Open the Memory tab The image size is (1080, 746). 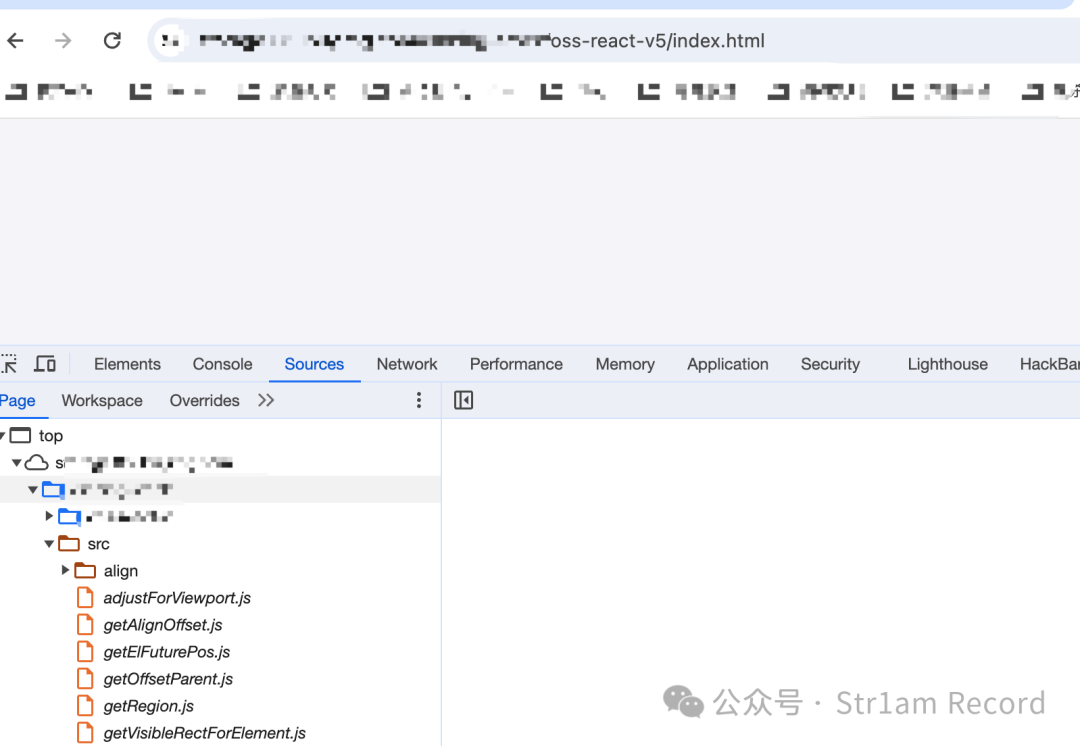(x=625, y=364)
